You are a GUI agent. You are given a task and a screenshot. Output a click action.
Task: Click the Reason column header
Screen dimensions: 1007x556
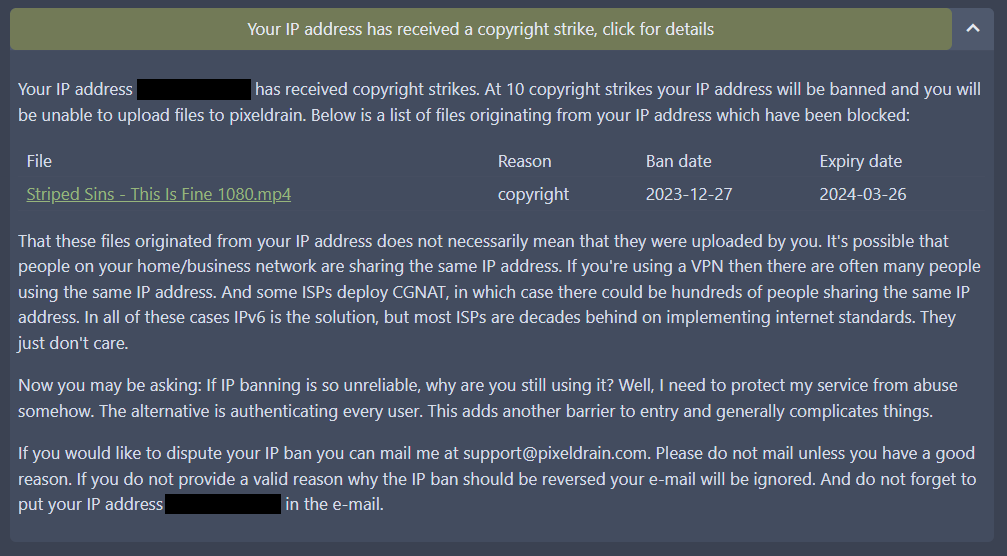click(524, 161)
